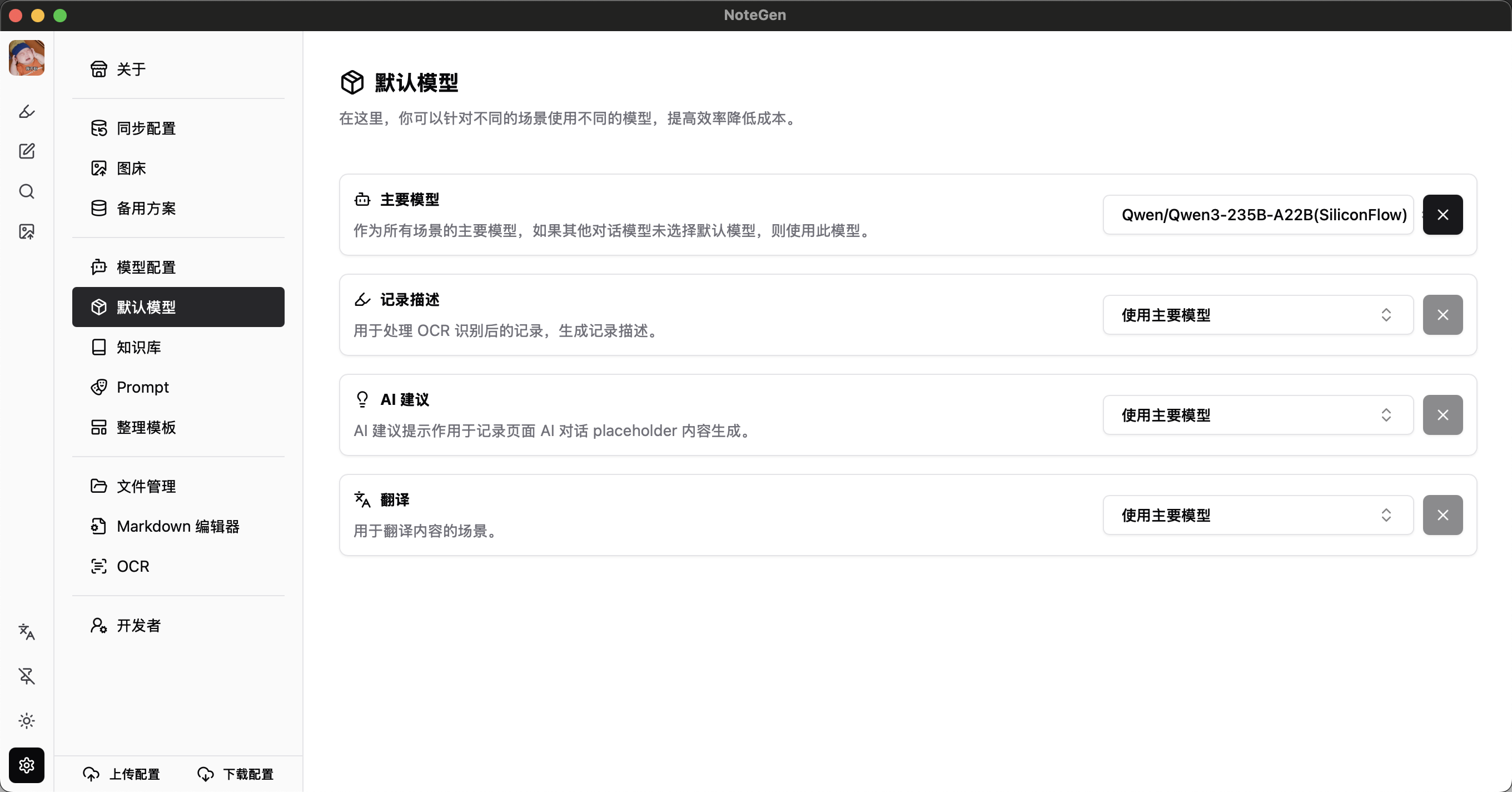The width and height of the screenshot is (1512, 792).
Task: Clear the 记录描述 model with X button
Action: (x=1443, y=315)
